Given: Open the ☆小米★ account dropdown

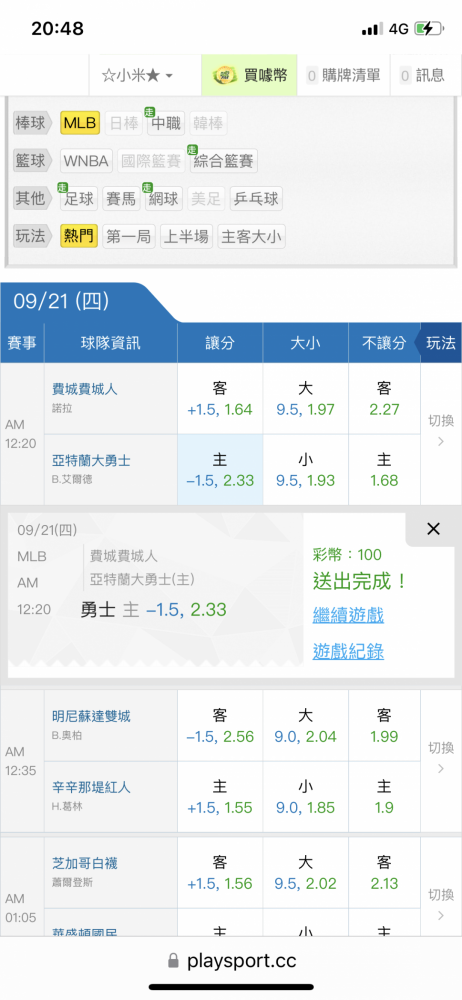Looking at the screenshot, I should 137,75.
